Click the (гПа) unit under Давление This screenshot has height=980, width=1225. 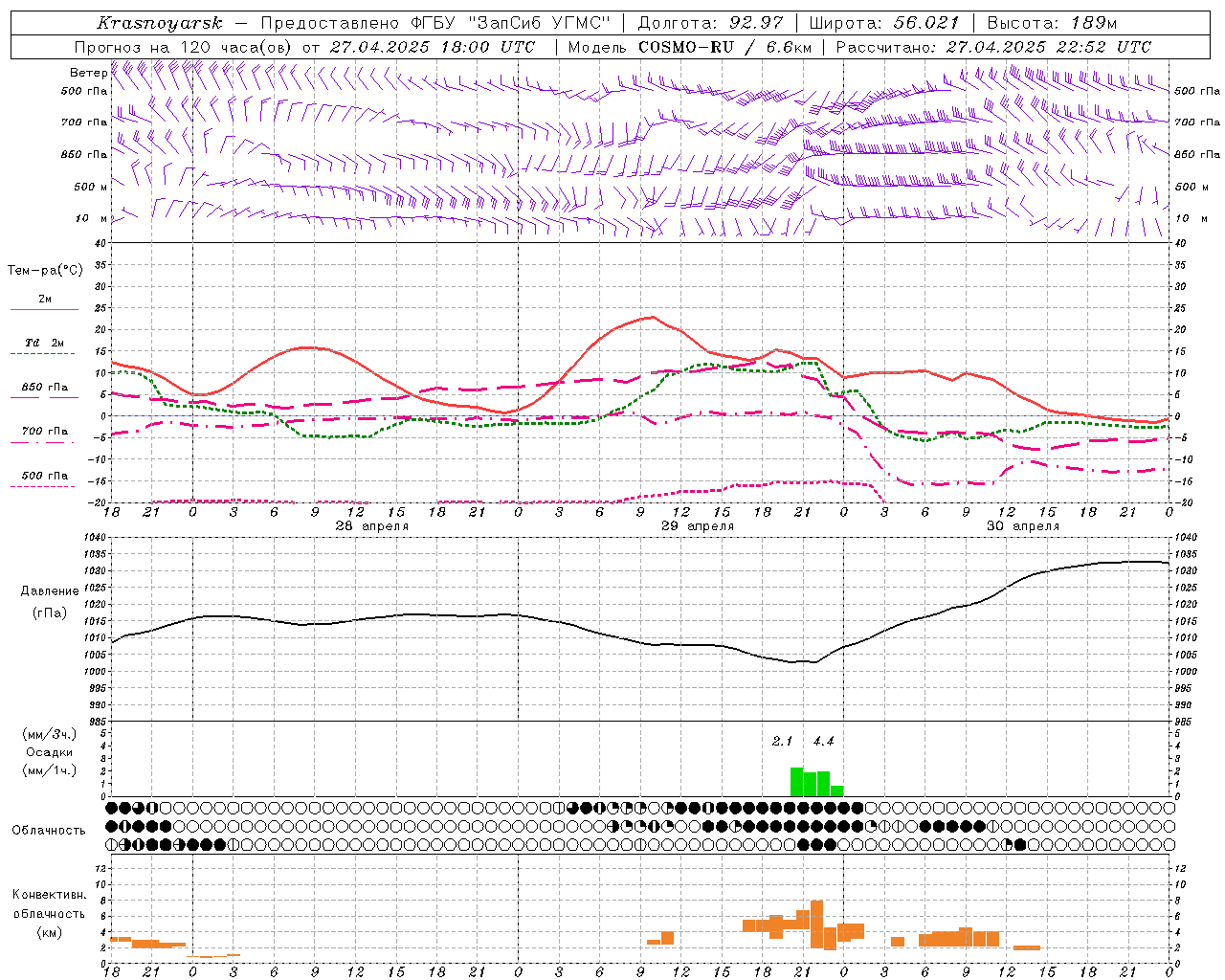[50, 613]
